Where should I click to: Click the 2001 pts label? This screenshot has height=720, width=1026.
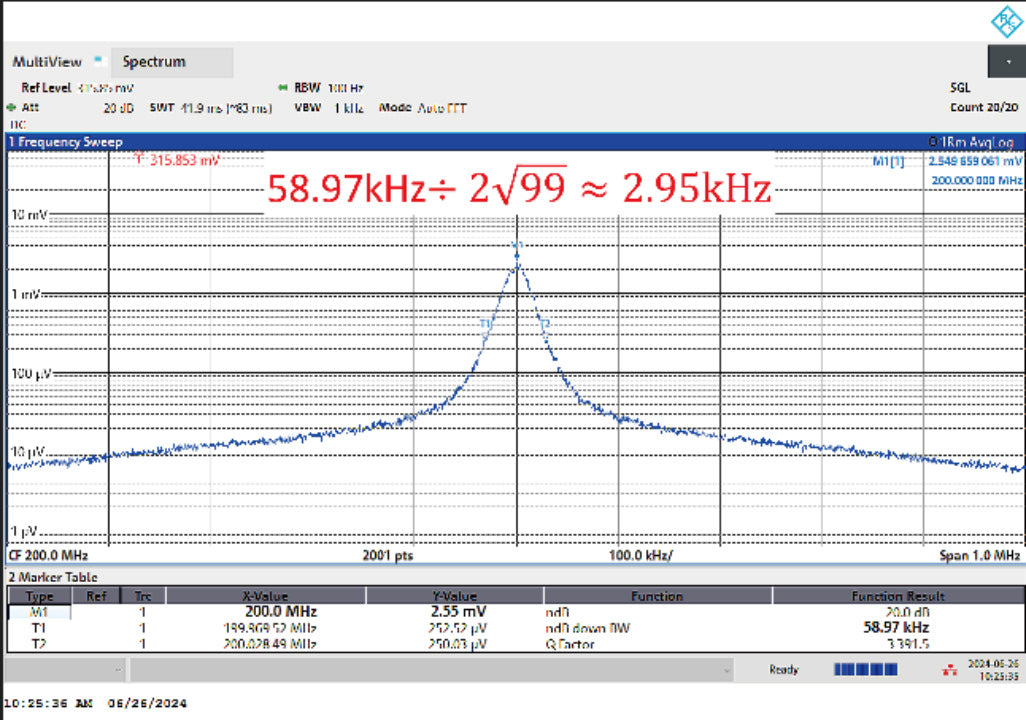pyautogui.click(x=387, y=556)
